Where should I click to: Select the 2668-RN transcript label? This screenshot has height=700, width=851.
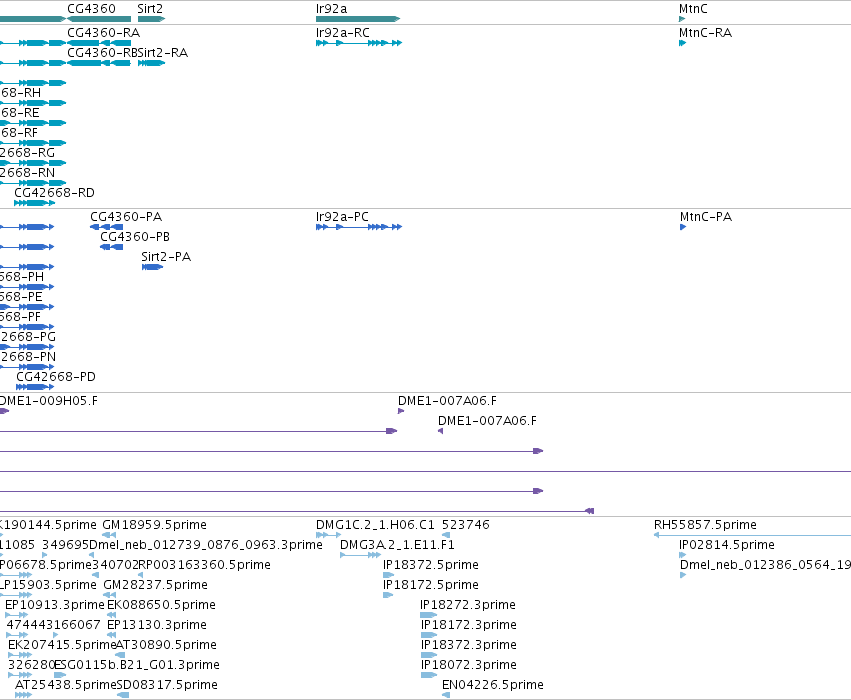click(27, 173)
